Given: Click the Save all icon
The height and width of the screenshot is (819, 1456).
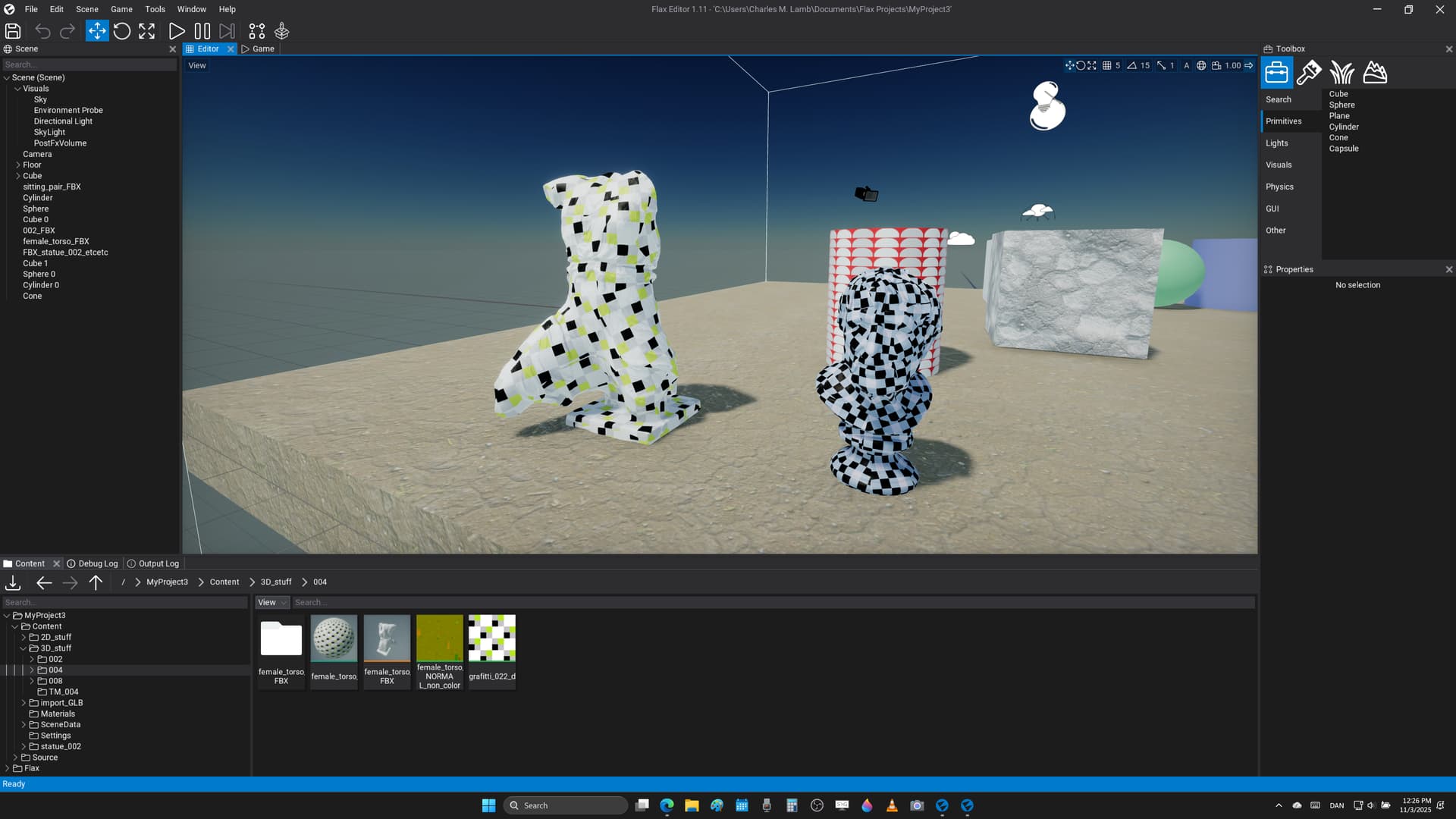Looking at the screenshot, I should point(13,31).
